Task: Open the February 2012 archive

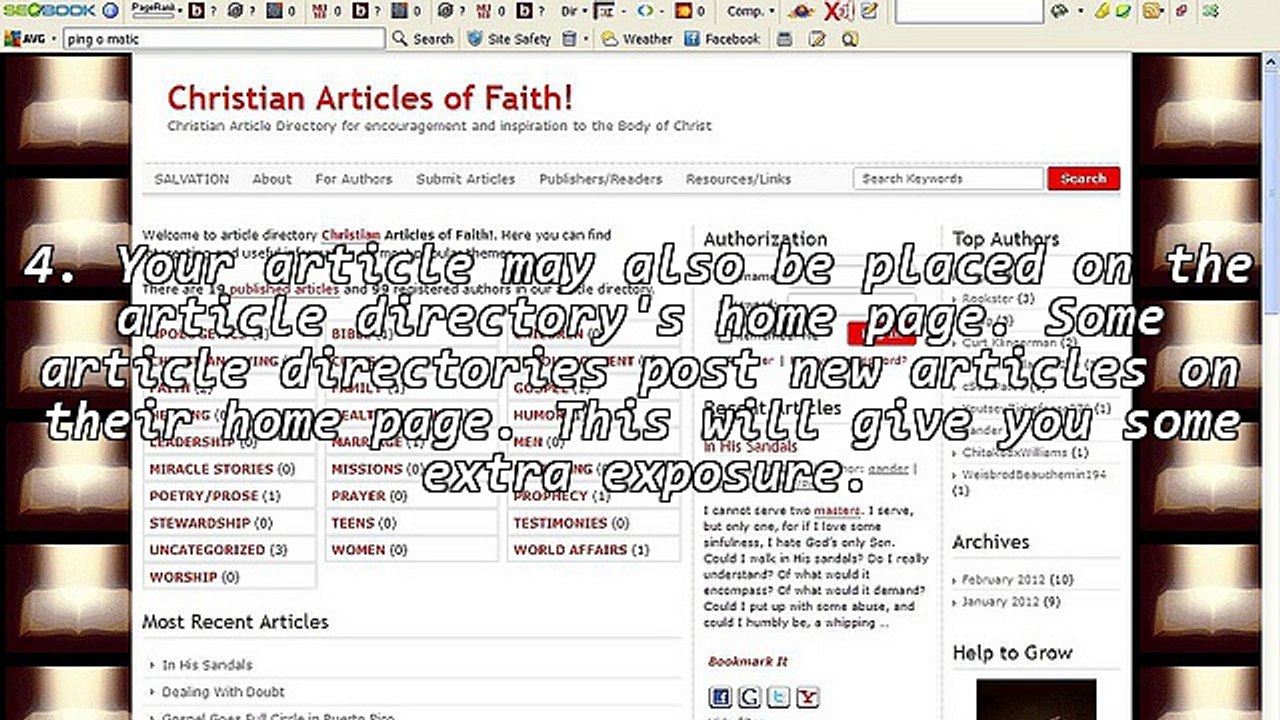Action: click(1003, 580)
